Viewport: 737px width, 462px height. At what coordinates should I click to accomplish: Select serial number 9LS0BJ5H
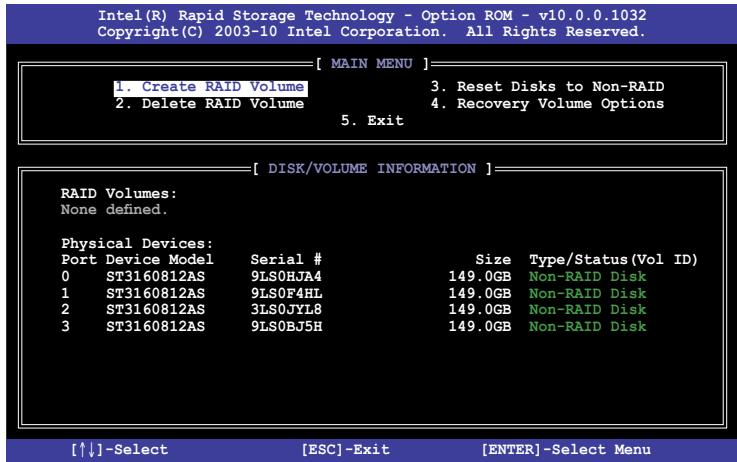[x=287, y=327]
